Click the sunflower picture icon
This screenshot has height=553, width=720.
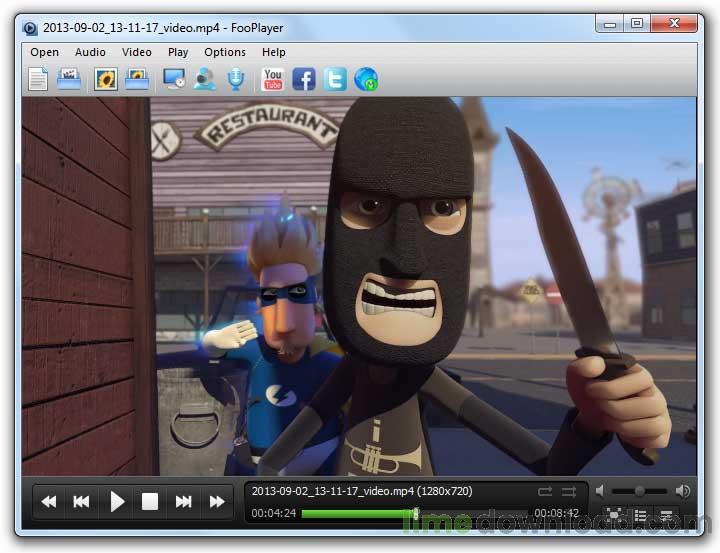pyautogui.click(x=106, y=79)
